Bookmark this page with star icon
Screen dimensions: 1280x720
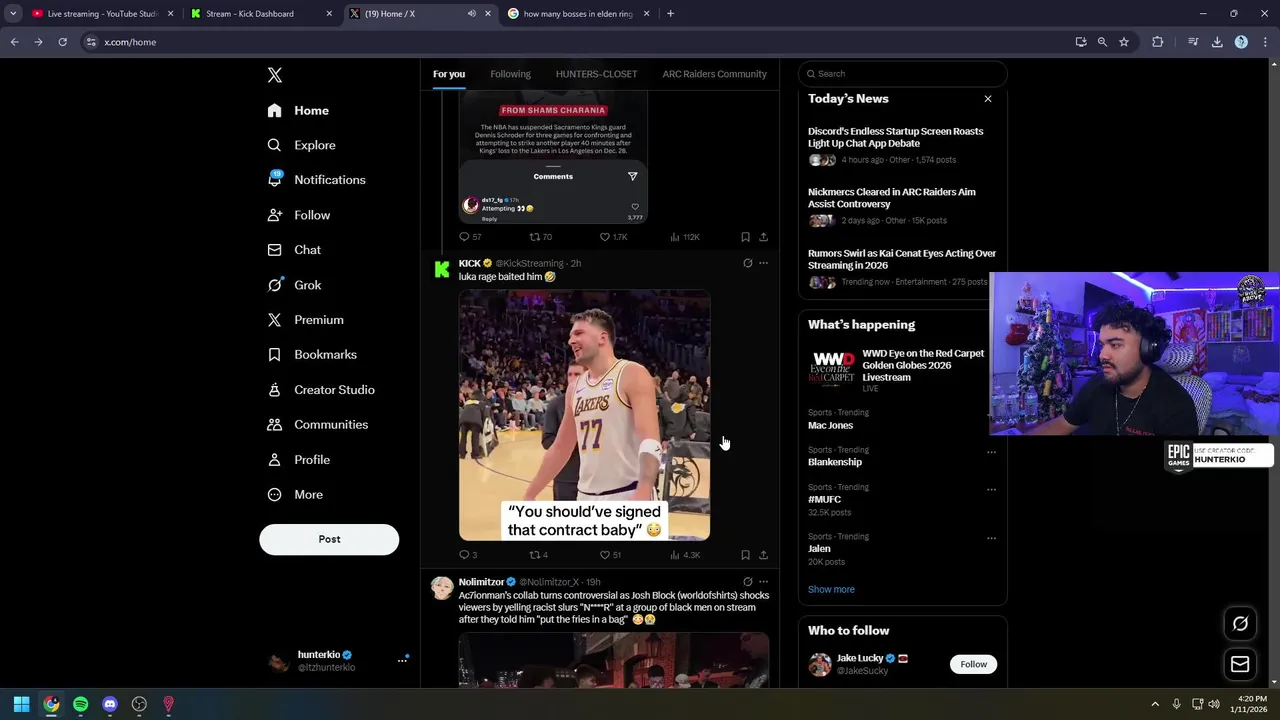[1124, 42]
